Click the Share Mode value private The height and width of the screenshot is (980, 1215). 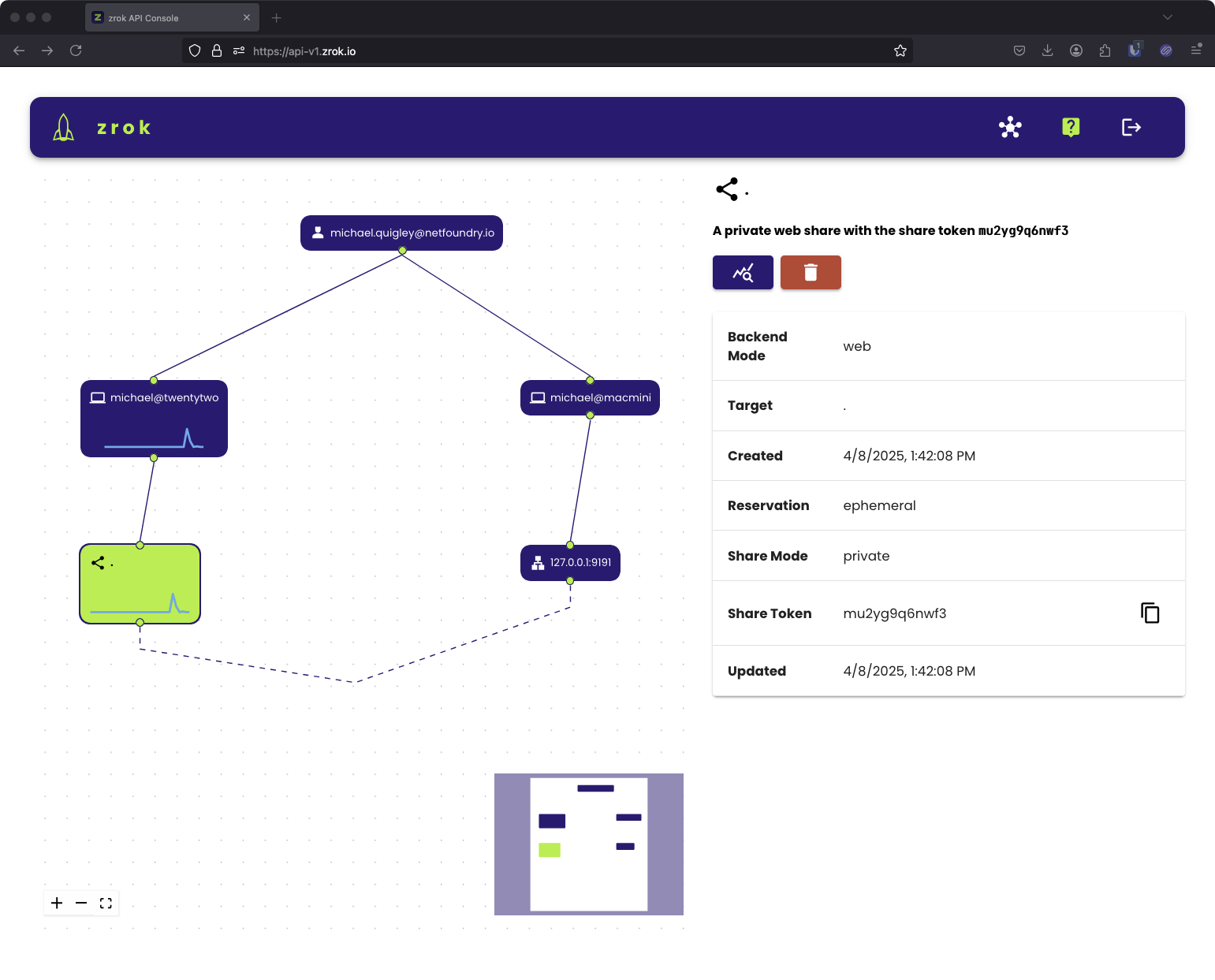(x=867, y=556)
